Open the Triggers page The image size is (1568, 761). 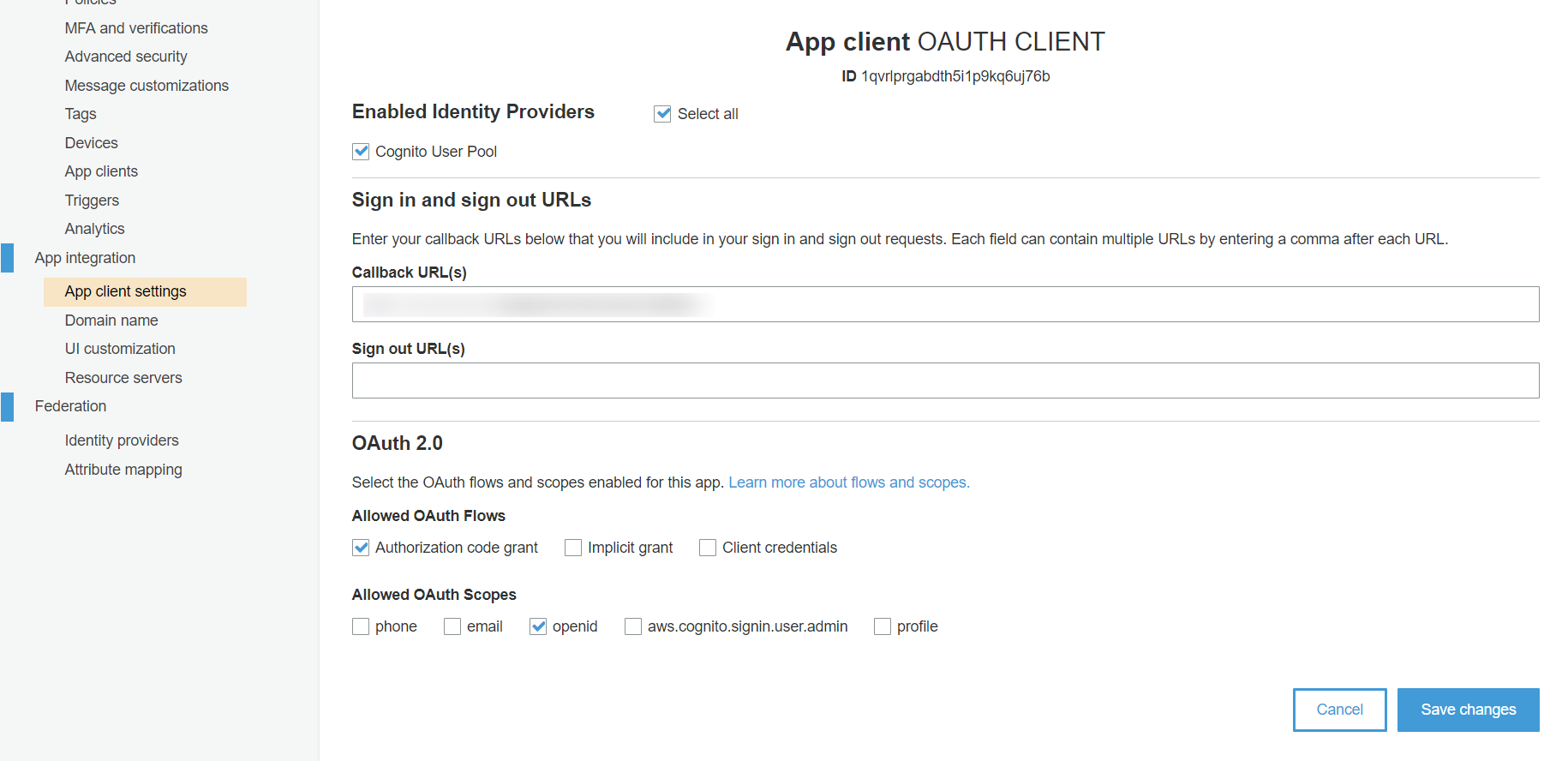coord(92,201)
